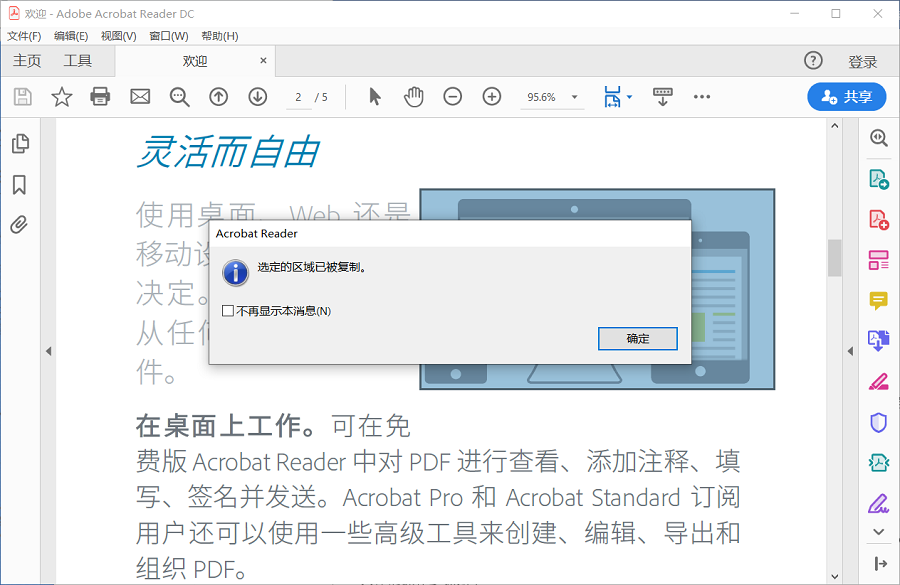
Task: Open 窗口(W) menu
Action: click(169, 36)
